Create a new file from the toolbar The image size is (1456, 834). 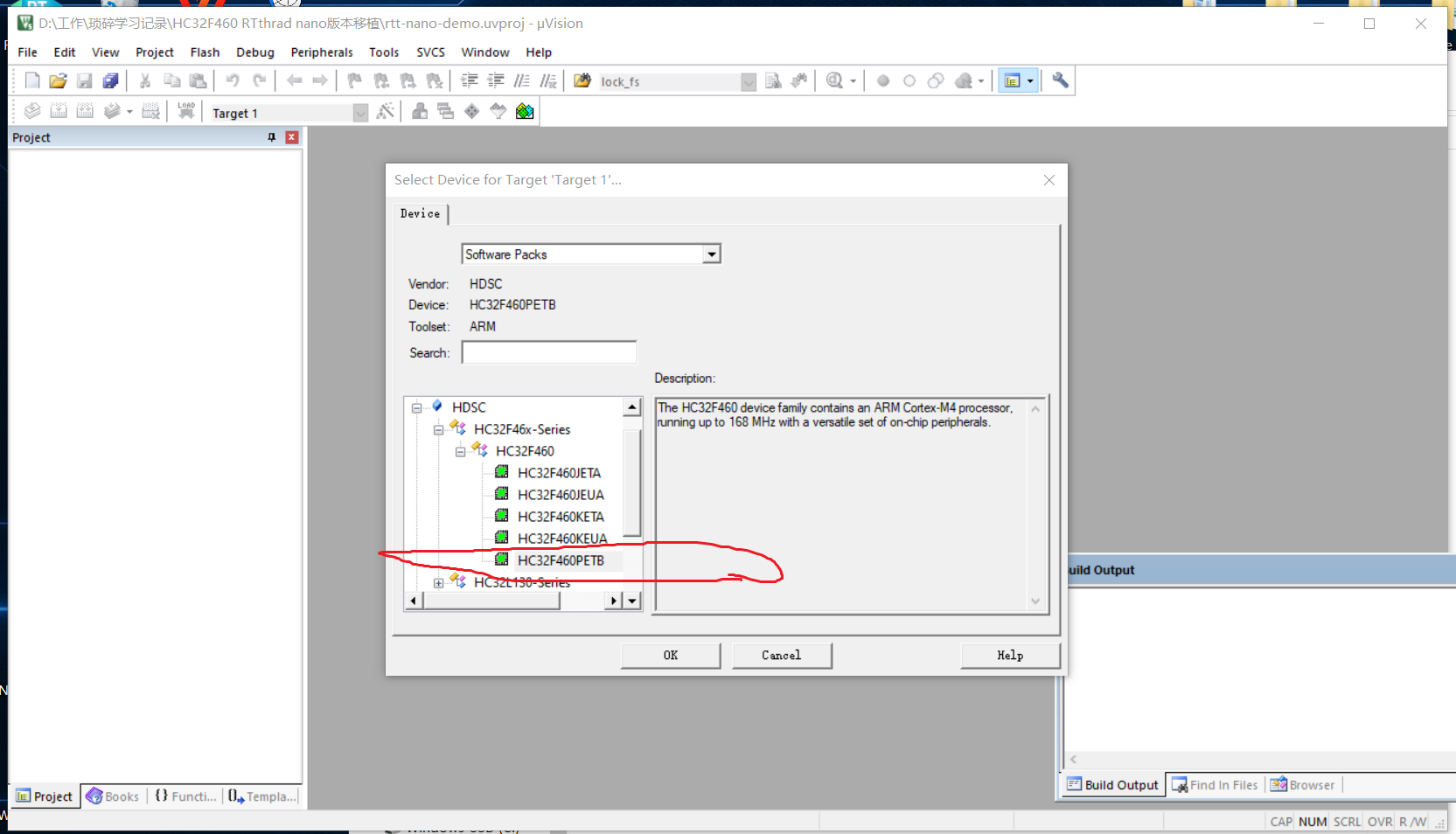coord(32,81)
